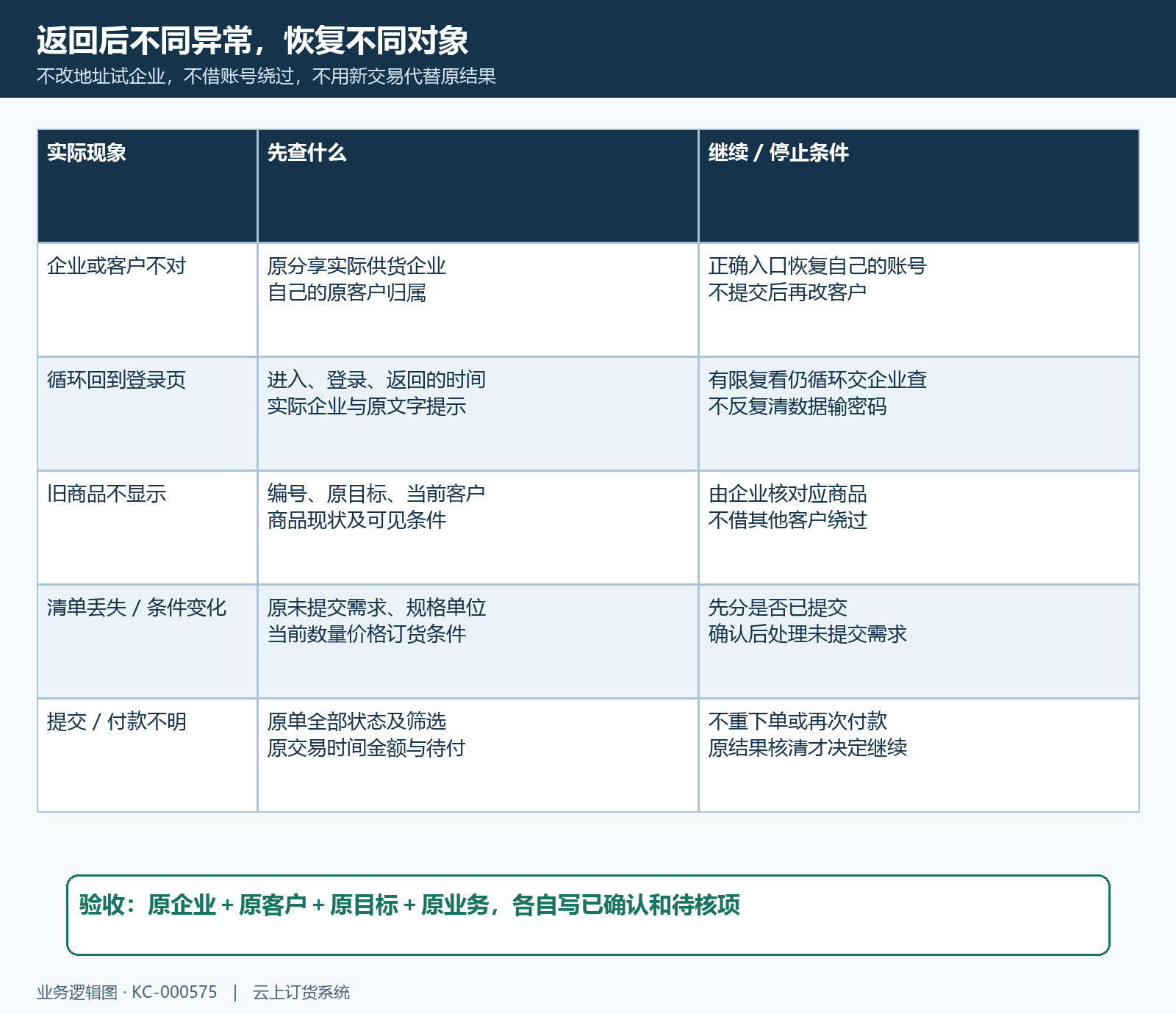Click the footer text 云上订货系统

301,992
